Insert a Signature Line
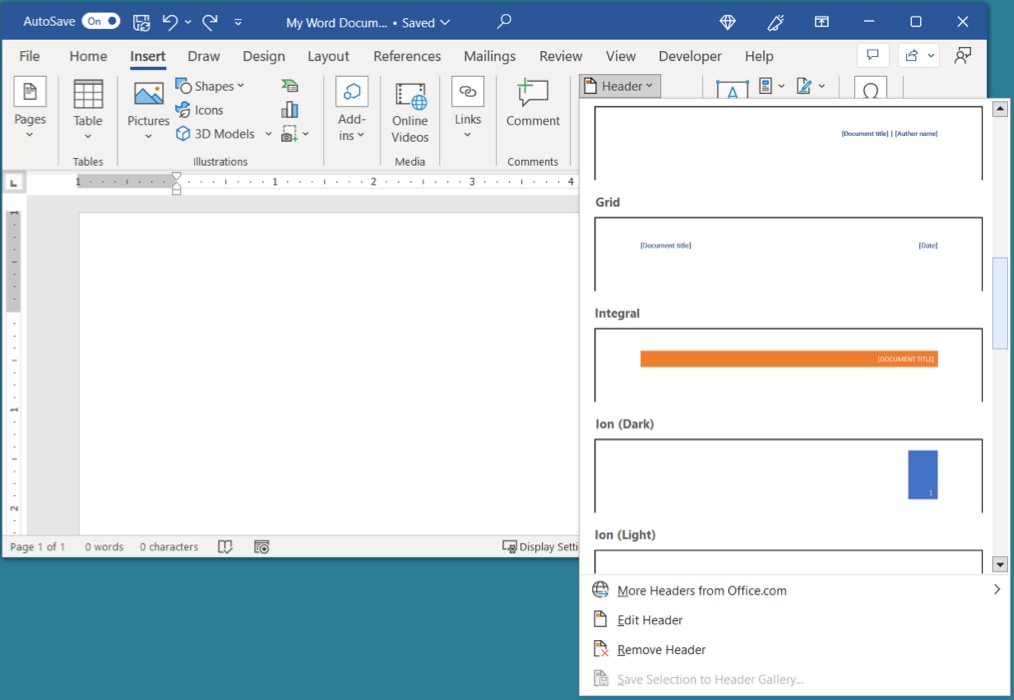 (x=805, y=88)
